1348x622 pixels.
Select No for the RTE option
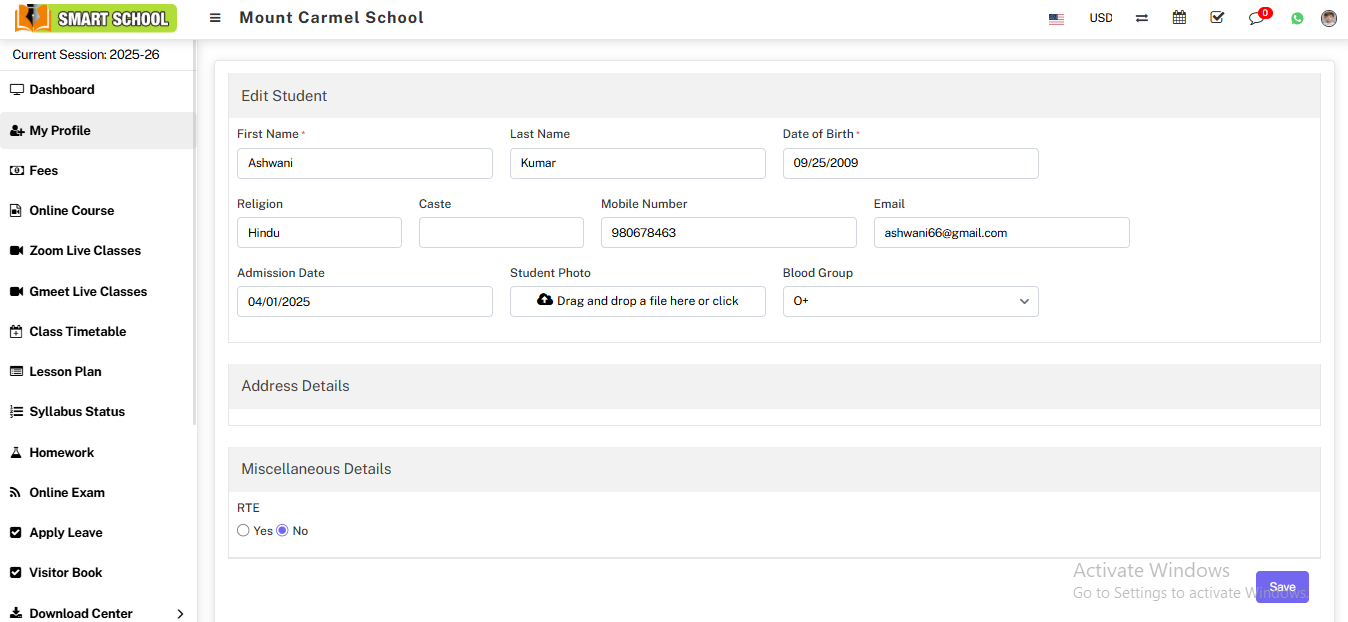coord(282,530)
